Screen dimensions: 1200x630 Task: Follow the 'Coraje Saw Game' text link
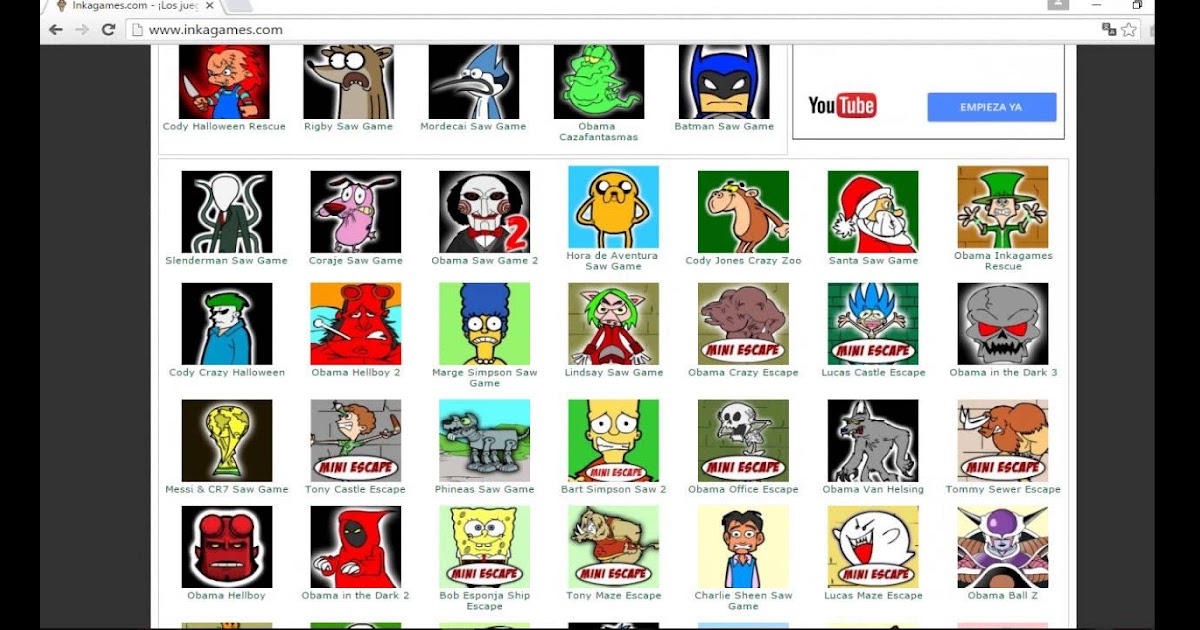coord(355,261)
